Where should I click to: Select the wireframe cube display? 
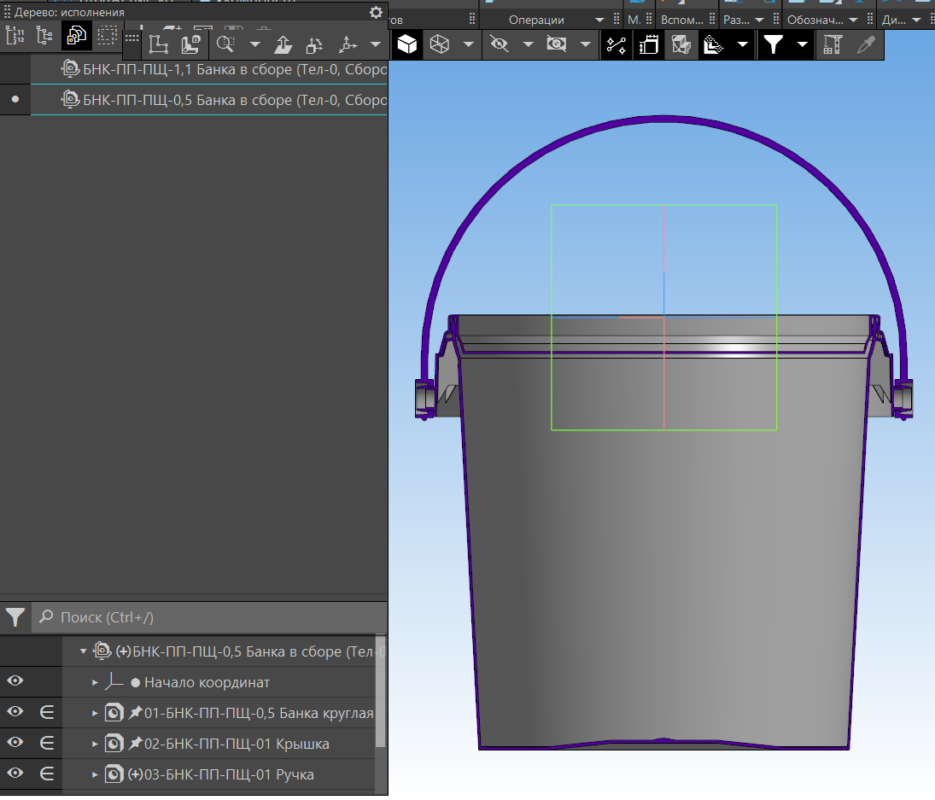pos(439,44)
